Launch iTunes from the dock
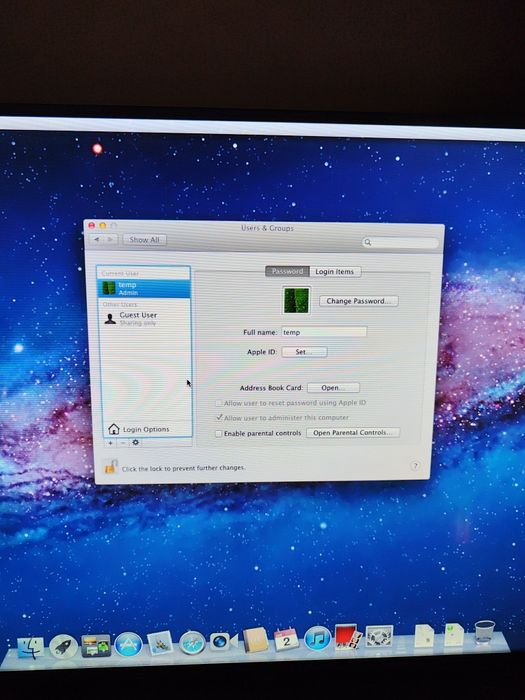The image size is (525, 700). pyautogui.click(x=317, y=638)
